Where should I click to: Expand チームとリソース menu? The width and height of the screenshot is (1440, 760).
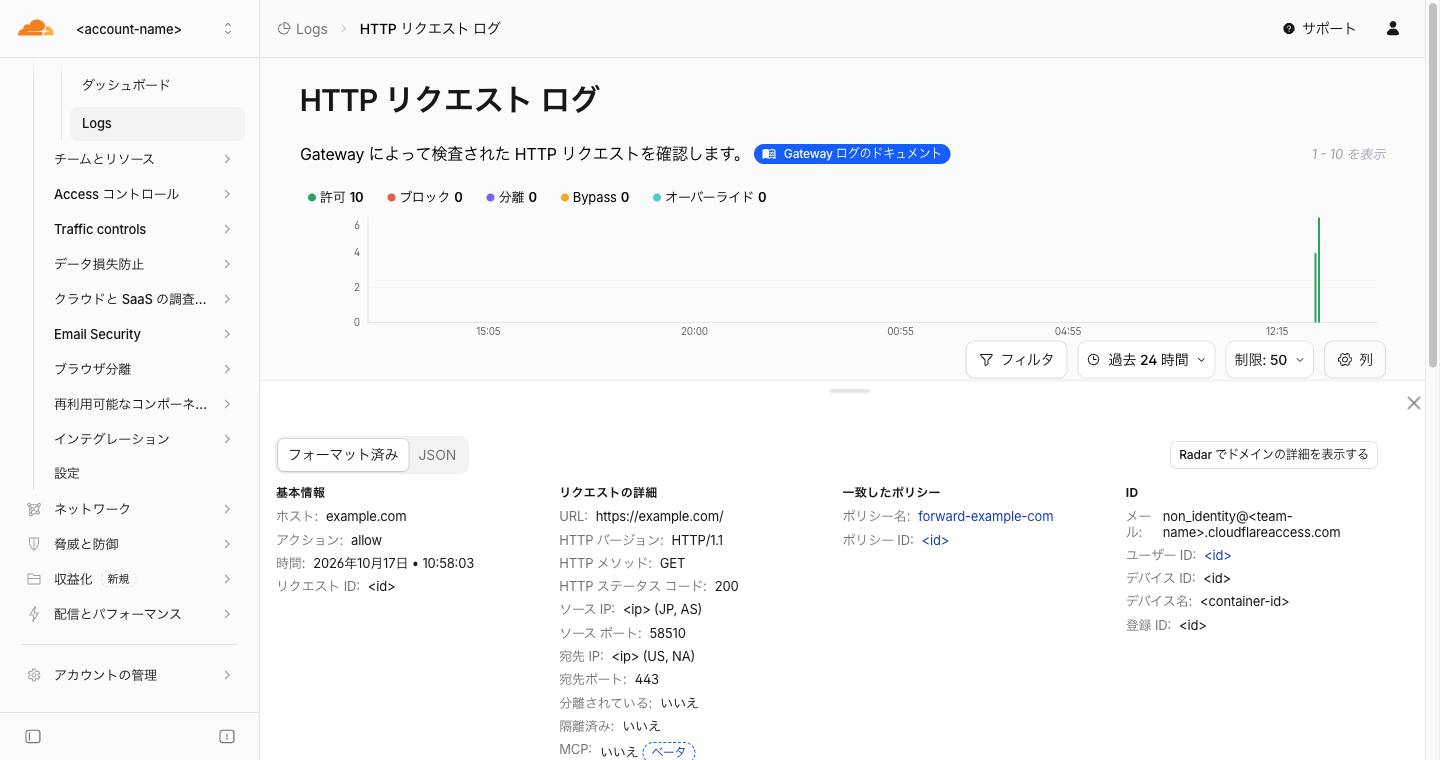tap(144, 159)
